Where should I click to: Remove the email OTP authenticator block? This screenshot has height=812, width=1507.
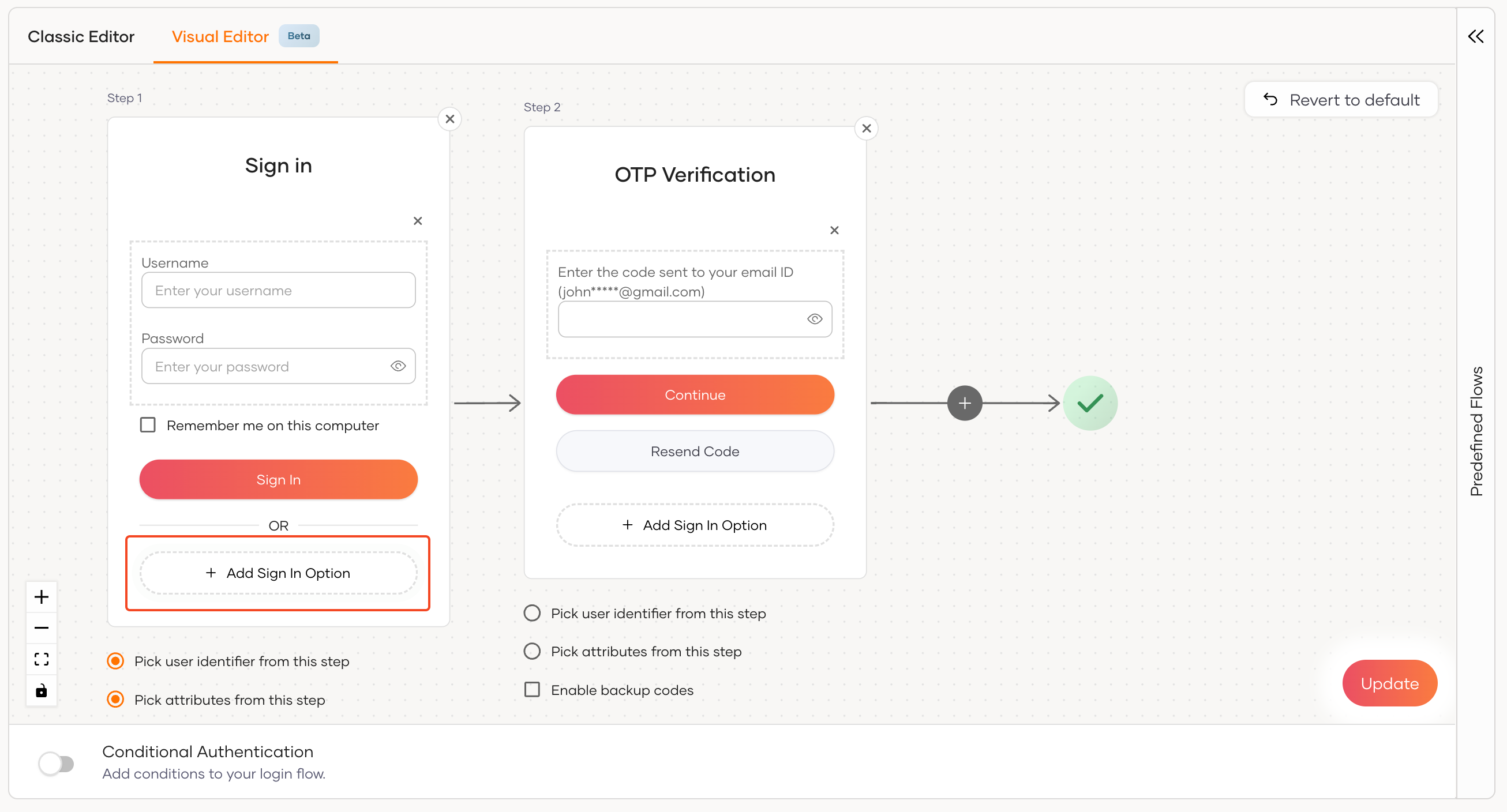tap(834, 230)
